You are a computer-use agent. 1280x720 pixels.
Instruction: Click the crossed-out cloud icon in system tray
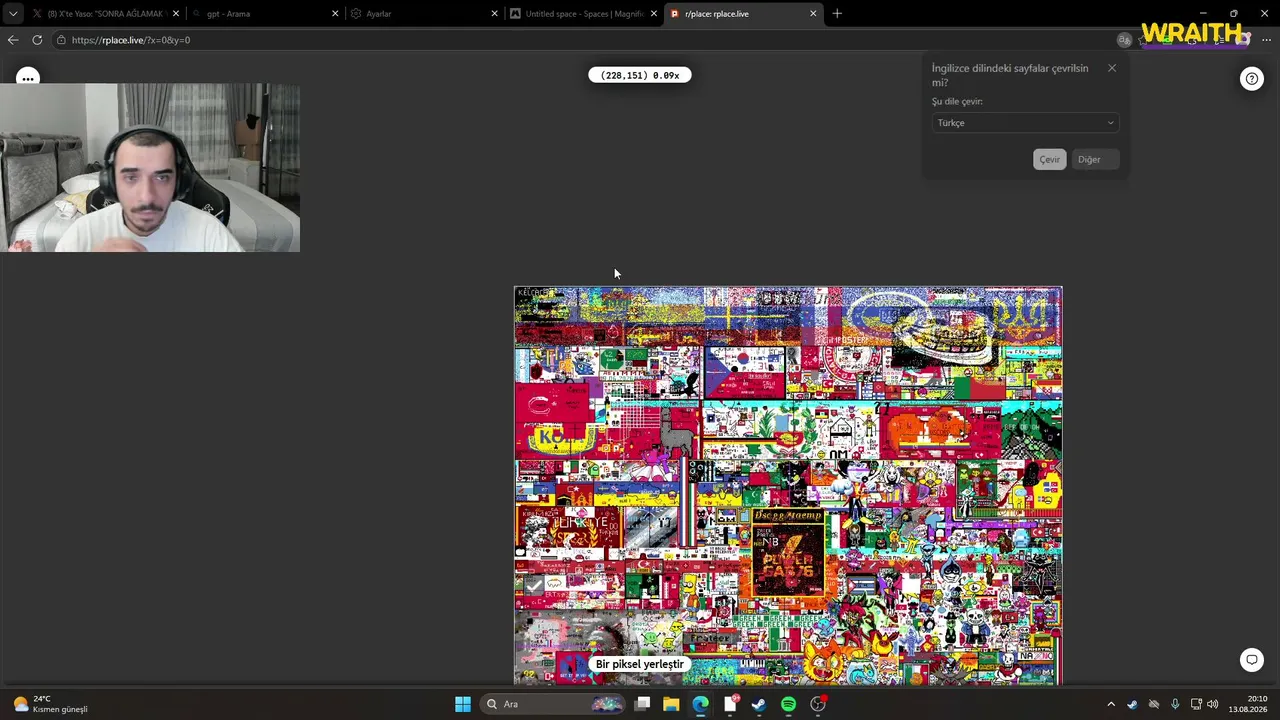(x=1154, y=704)
